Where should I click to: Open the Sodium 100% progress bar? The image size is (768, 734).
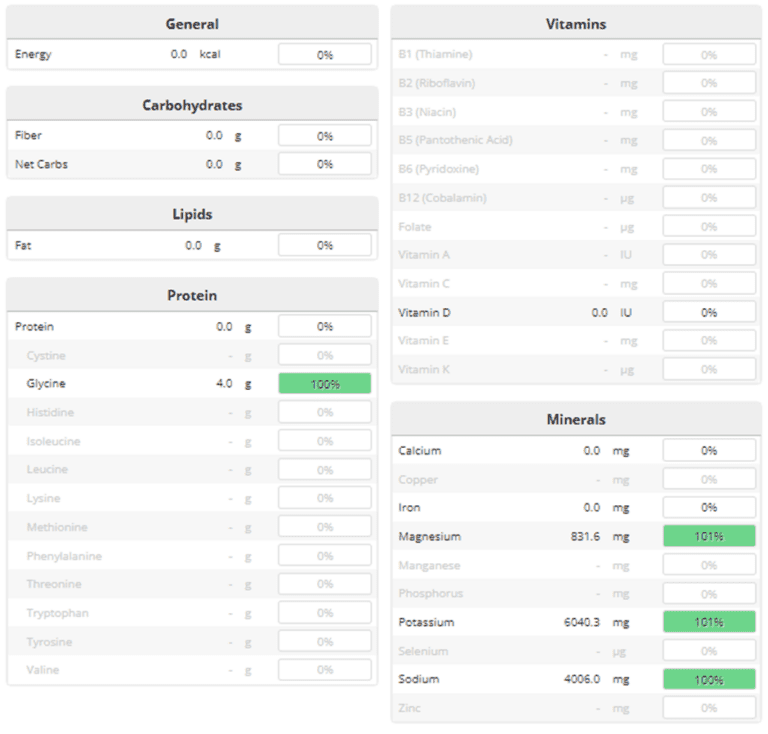(x=709, y=680)
